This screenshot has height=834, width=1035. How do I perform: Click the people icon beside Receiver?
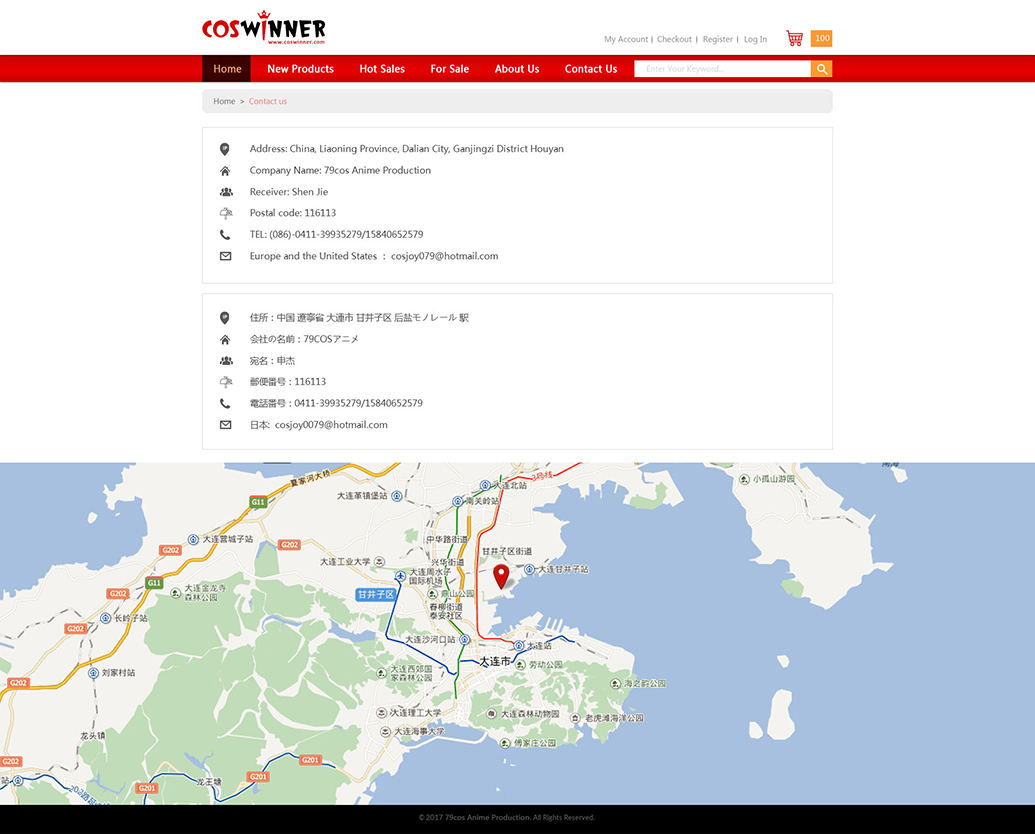coord(225,192)
